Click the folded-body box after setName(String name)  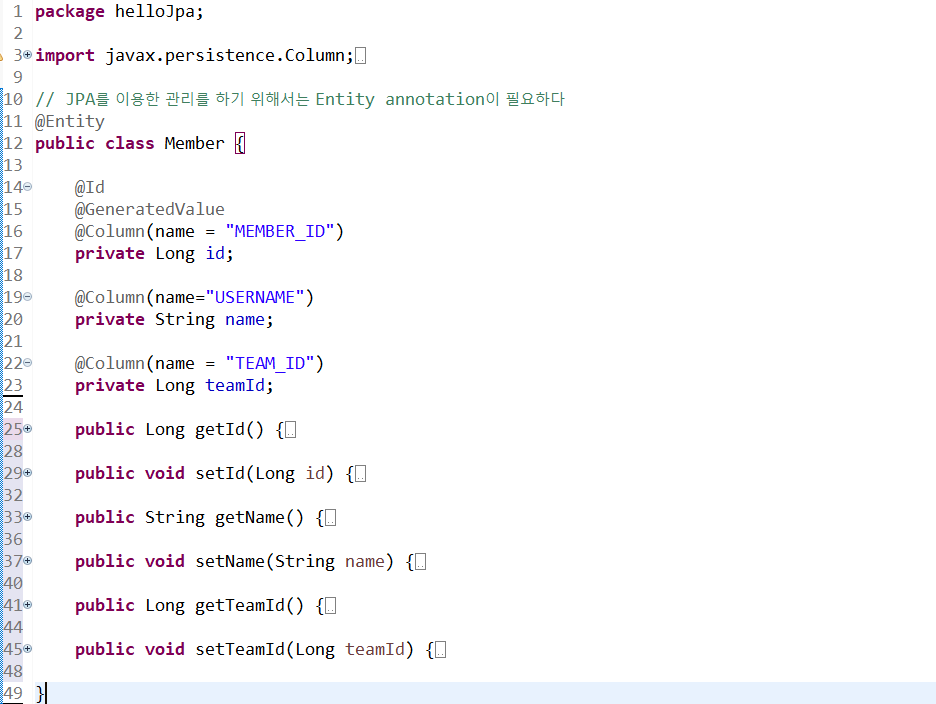(421, 562)
